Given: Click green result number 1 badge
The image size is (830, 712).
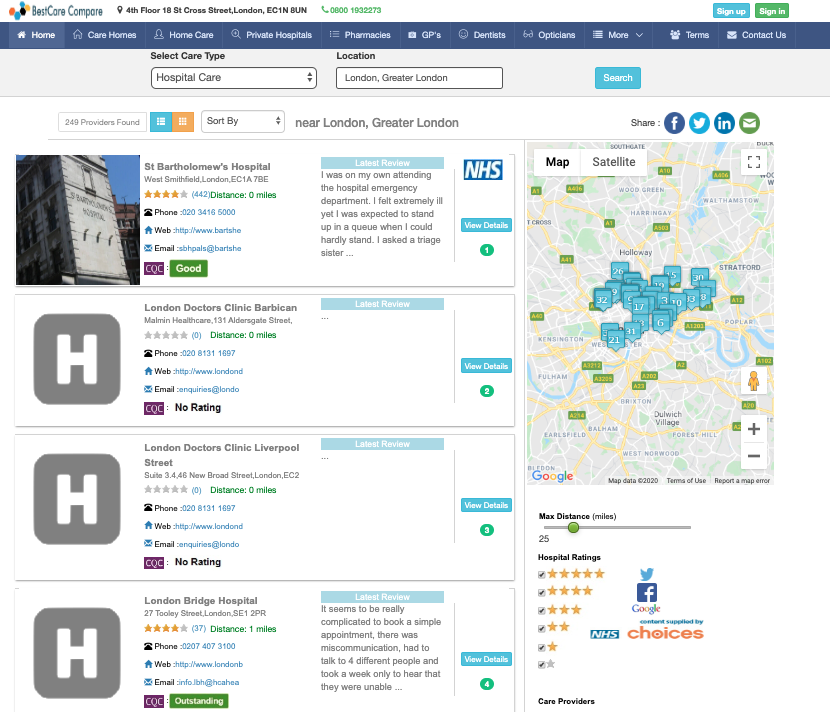Looking at the screenshot, I should click(486, 250).
